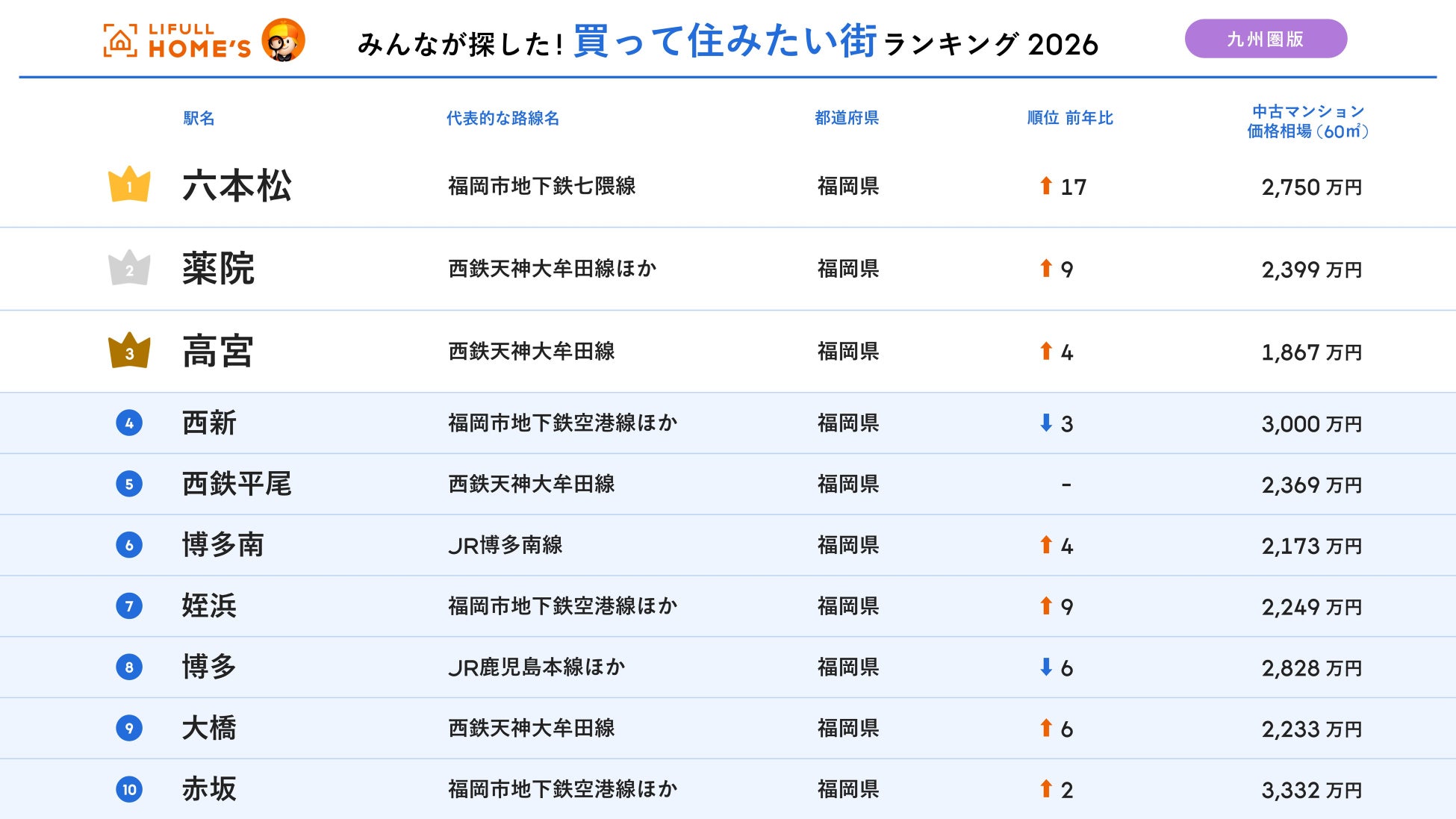Click the blue rank 8 circle badge
The height and width of the screenshot is (819, 1456).
(x=129, y=667)
